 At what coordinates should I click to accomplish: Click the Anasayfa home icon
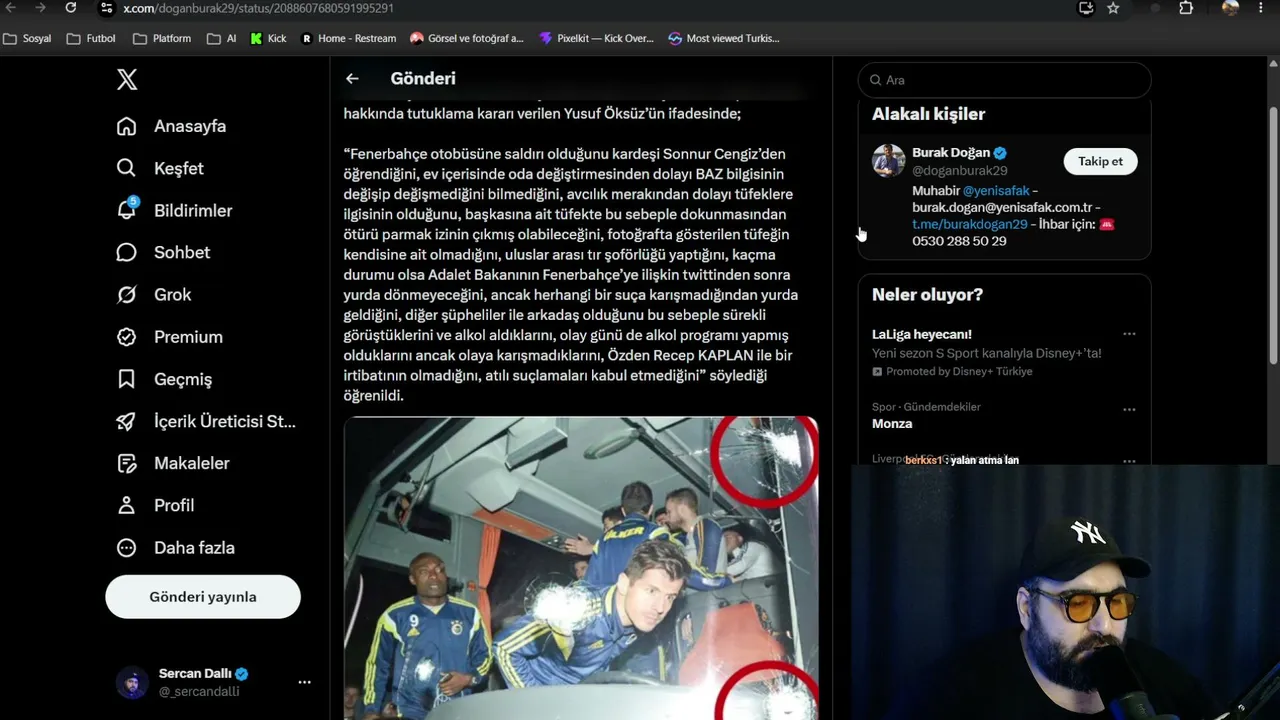126,126
